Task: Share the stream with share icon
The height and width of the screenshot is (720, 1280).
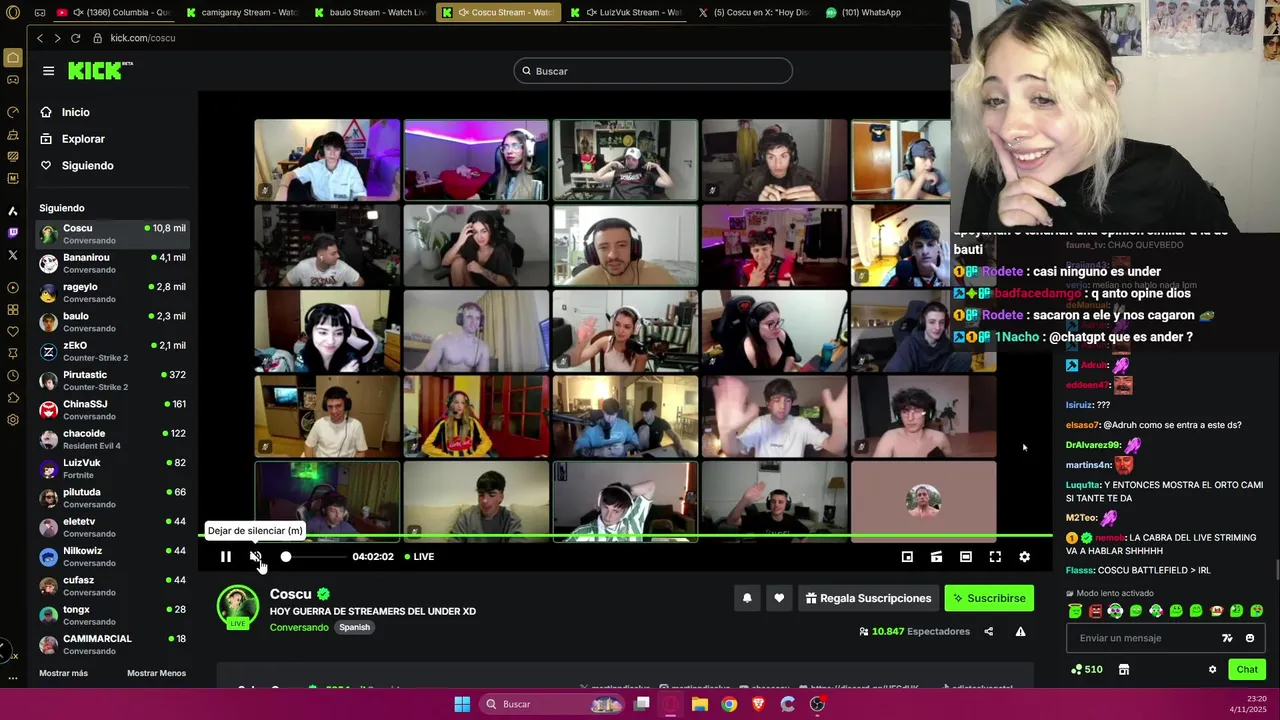Action: pyautogui.click(x=989, y=632)
